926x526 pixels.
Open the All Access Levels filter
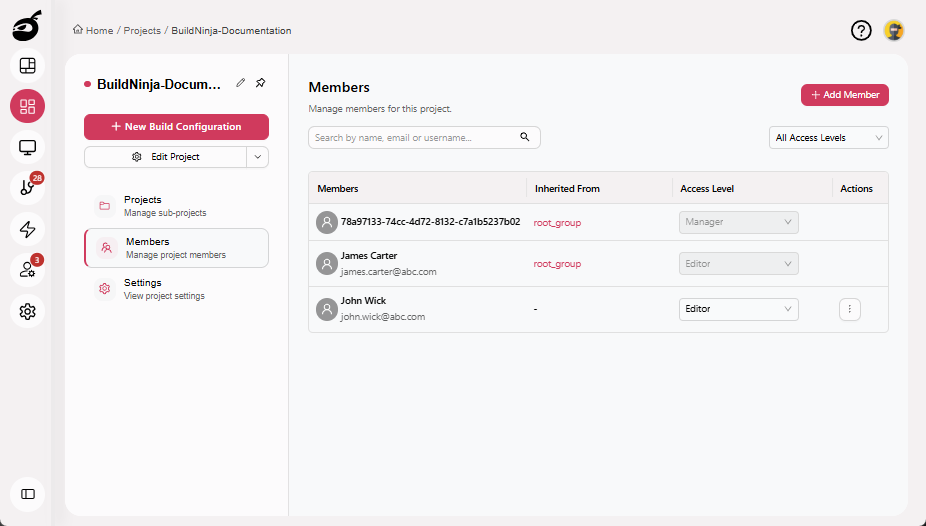tap(829, 138)
